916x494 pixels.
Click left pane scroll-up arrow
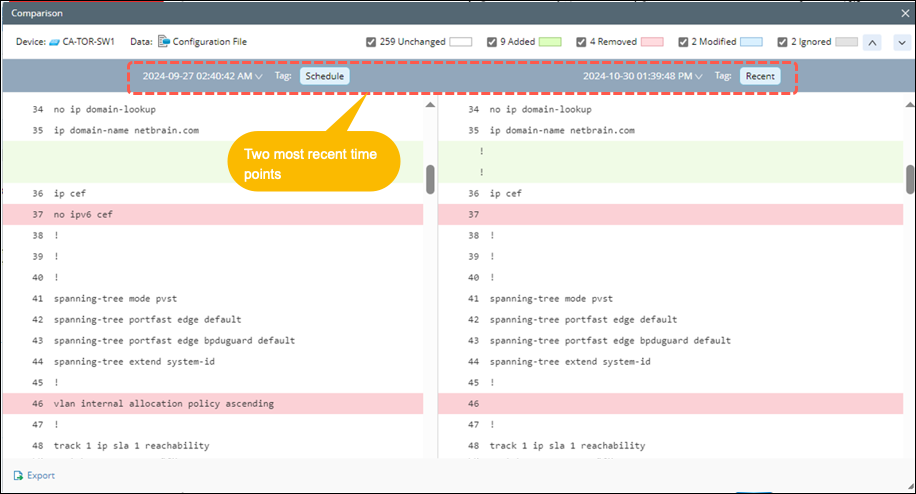click(x=430, y=105)
